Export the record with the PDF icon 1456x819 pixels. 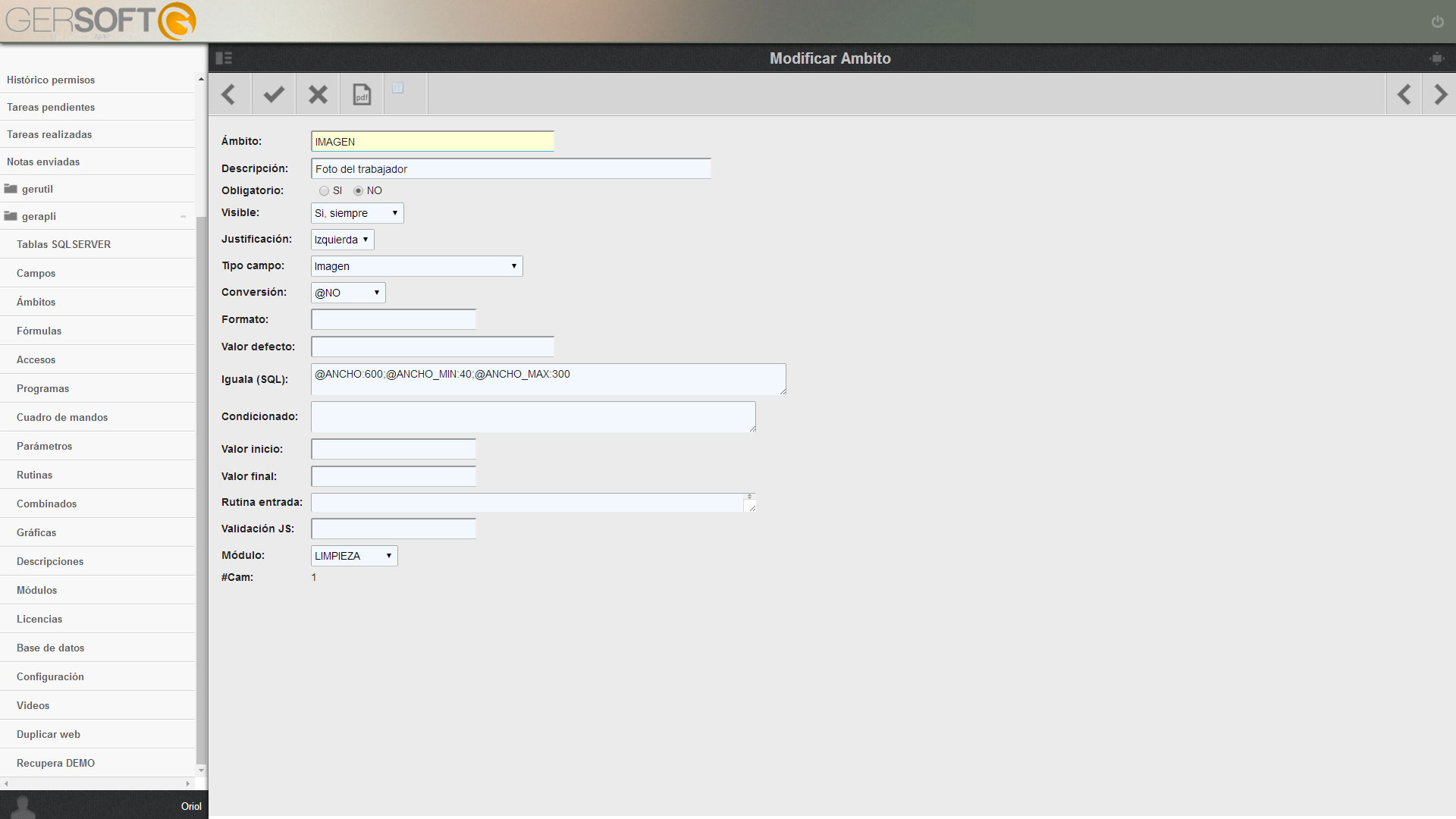click(x=362, y=95)
